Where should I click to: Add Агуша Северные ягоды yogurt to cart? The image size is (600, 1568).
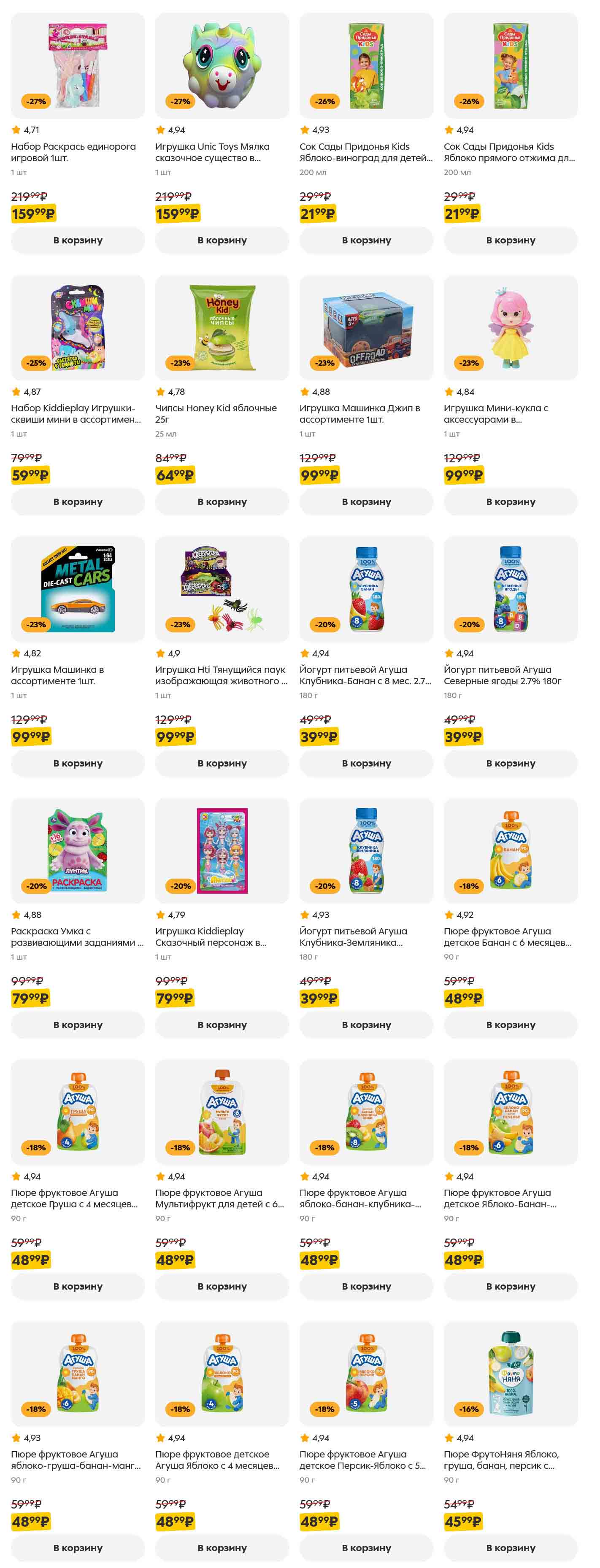pyautogui.click(x=511, y=763)
